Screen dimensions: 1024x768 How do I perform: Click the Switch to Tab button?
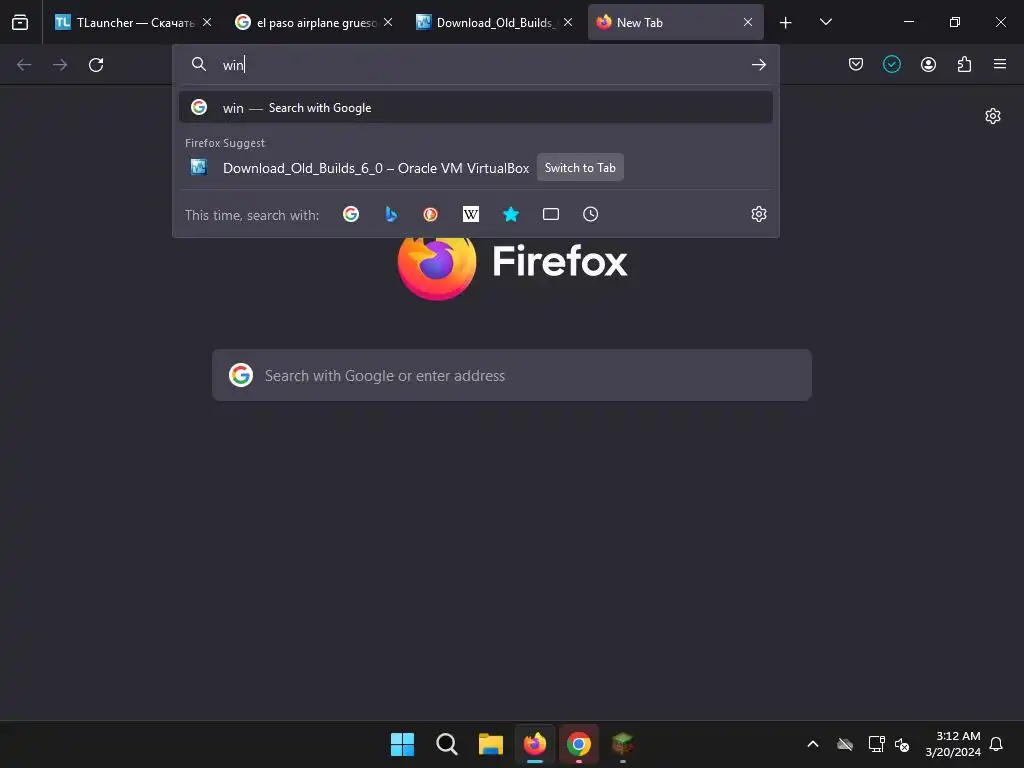[580, 168]
